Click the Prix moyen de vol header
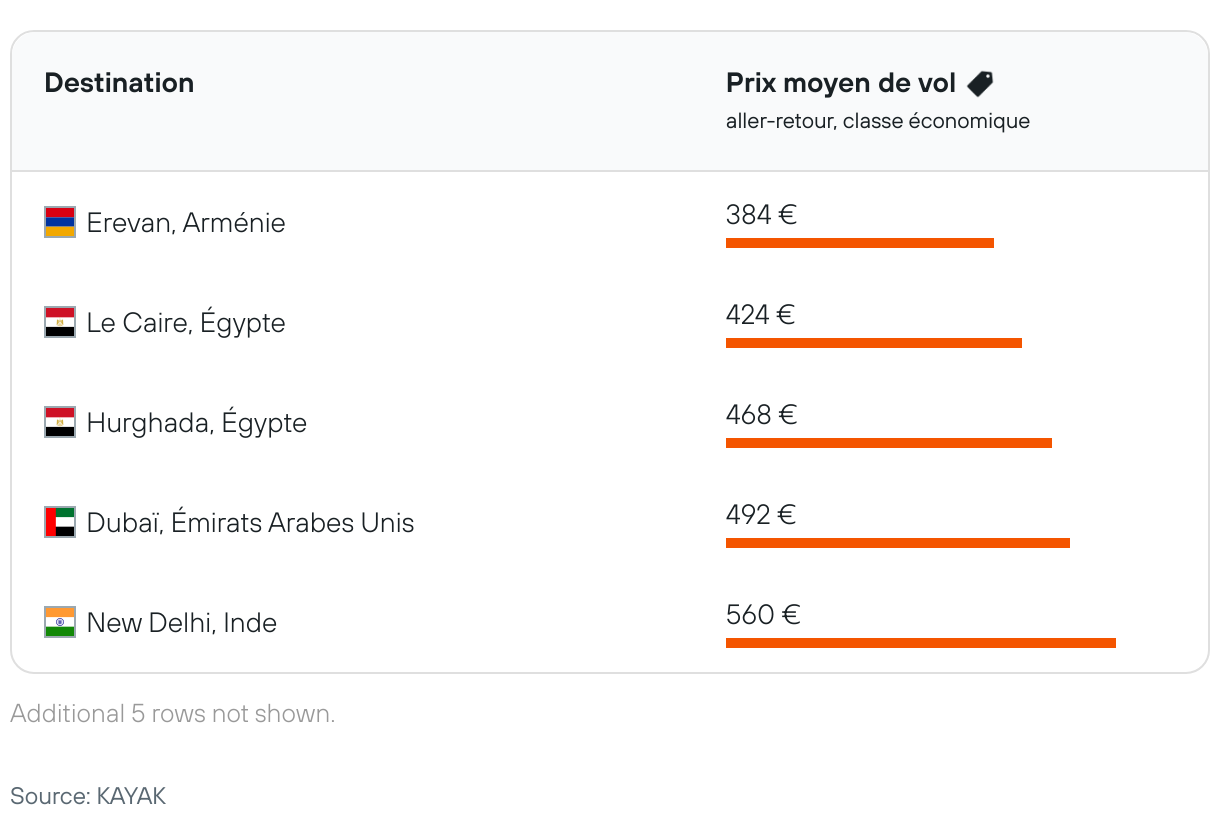This screenshot has width=1220, height=824. [841, 83]
